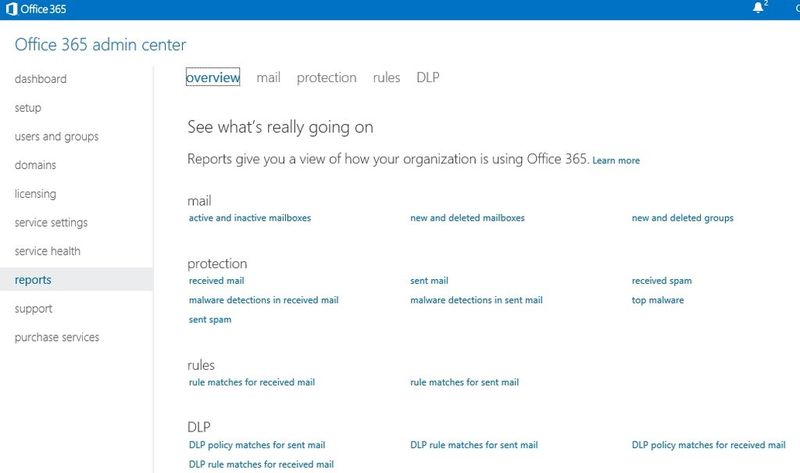Open DLP policy matches for sent mail
Viewport: 800px width, 473px height.
[257, 445]
